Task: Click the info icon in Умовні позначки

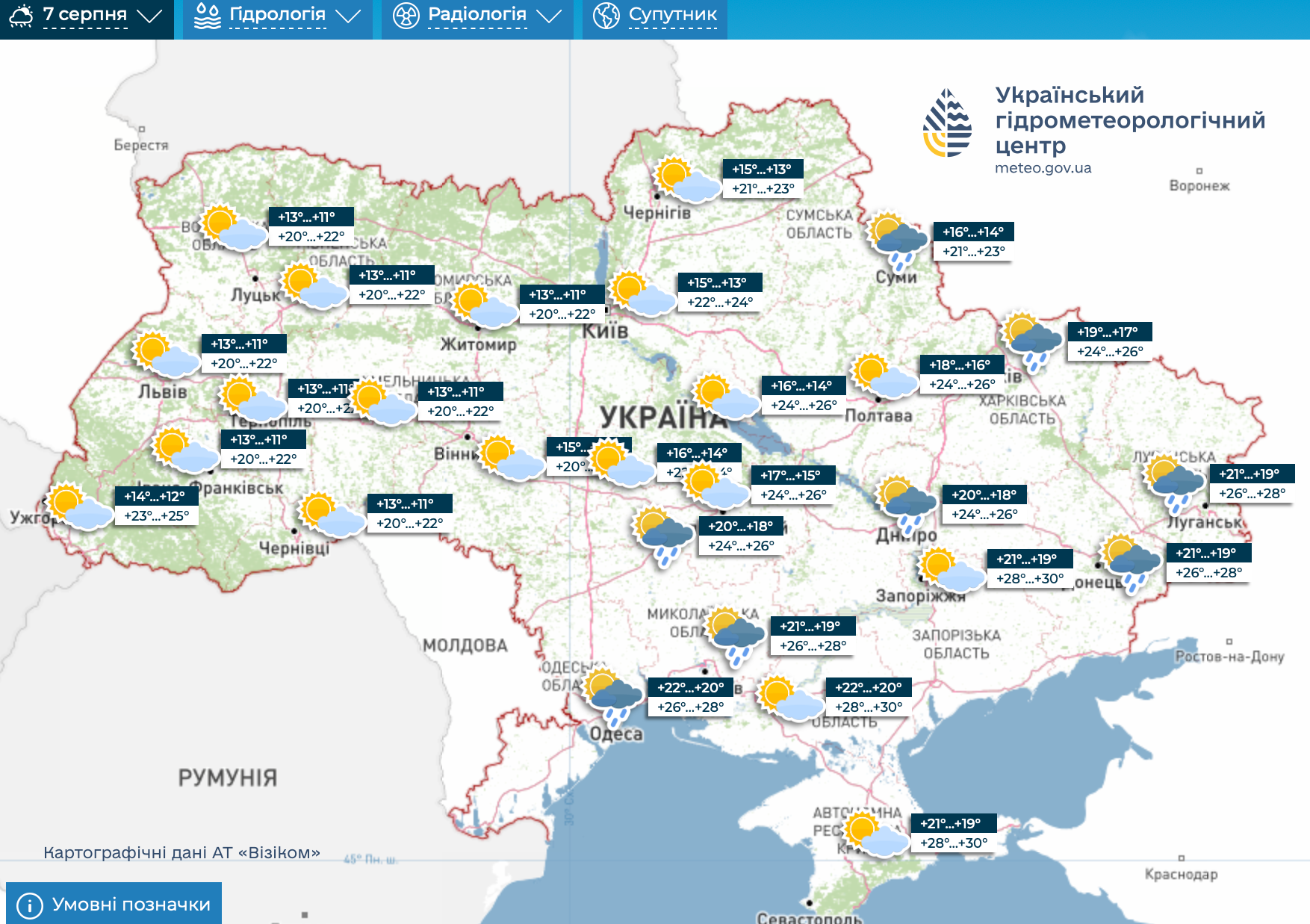Action: tap(29, 905)
